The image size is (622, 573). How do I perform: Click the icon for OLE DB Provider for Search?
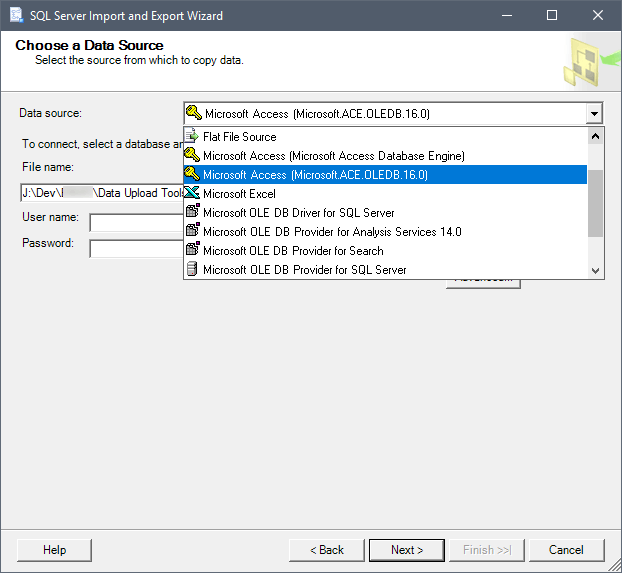pyautogui.click(x=192, y=250)
